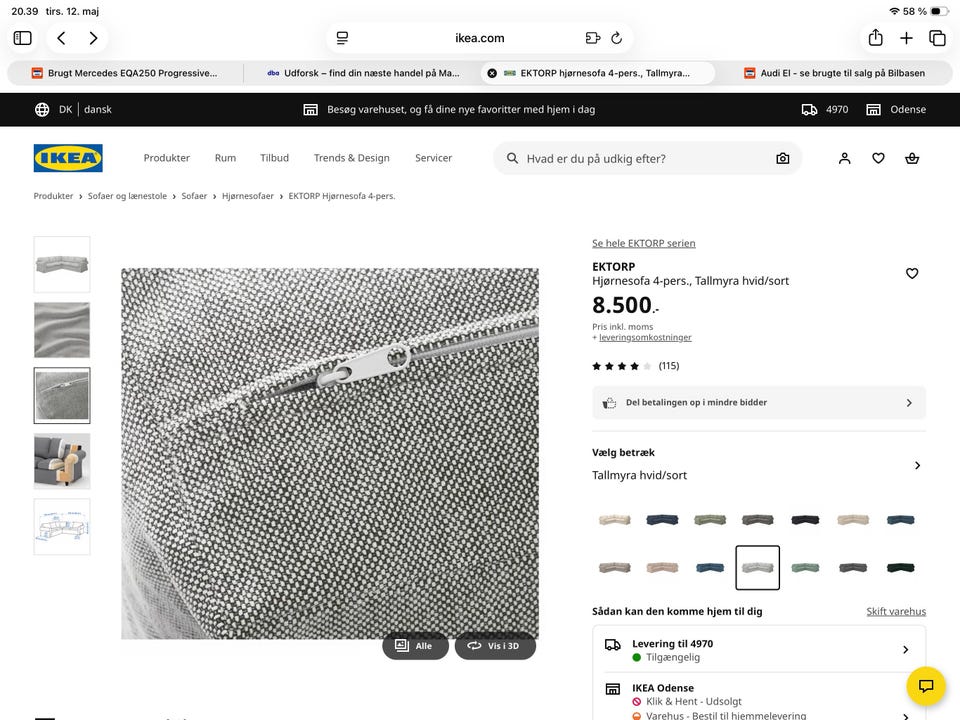Choose the black cover swatch
The width and height of the screenshot is (960, 720).
tap(805, 520)
